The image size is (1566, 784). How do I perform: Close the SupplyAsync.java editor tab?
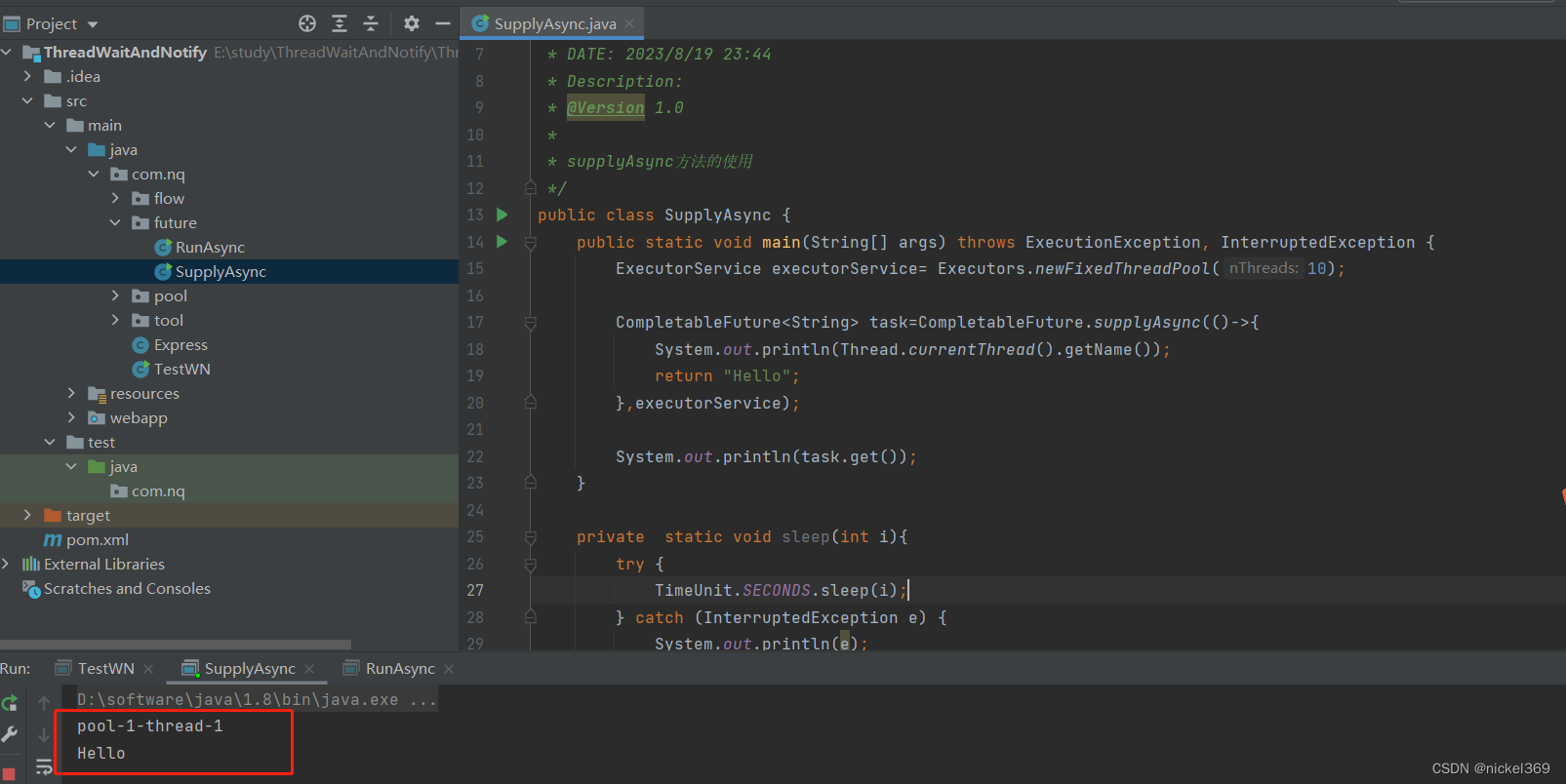click(629, 23)
